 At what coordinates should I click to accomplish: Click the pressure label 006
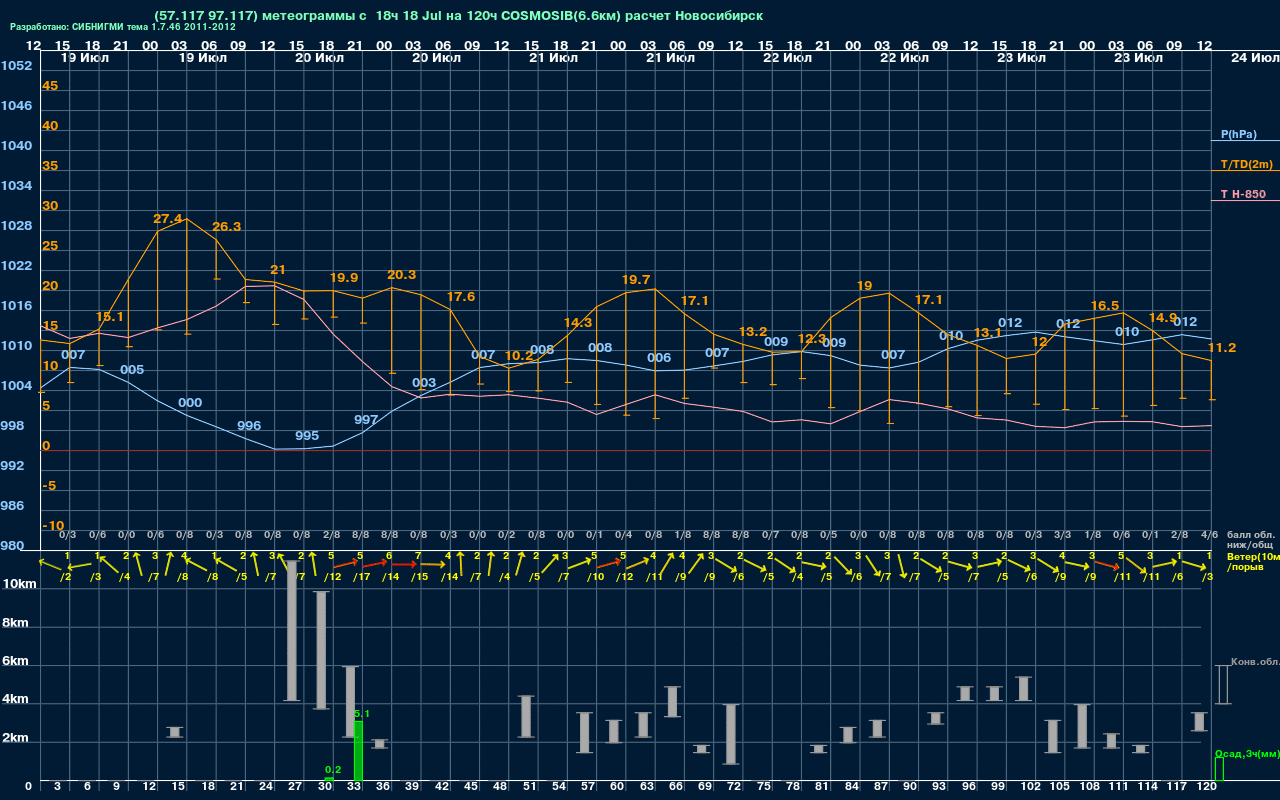pyautogui.click(x=659, y=358)
